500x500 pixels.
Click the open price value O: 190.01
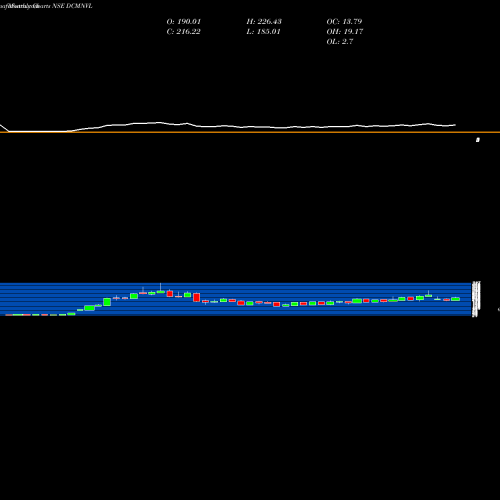(x=184, y=22)
